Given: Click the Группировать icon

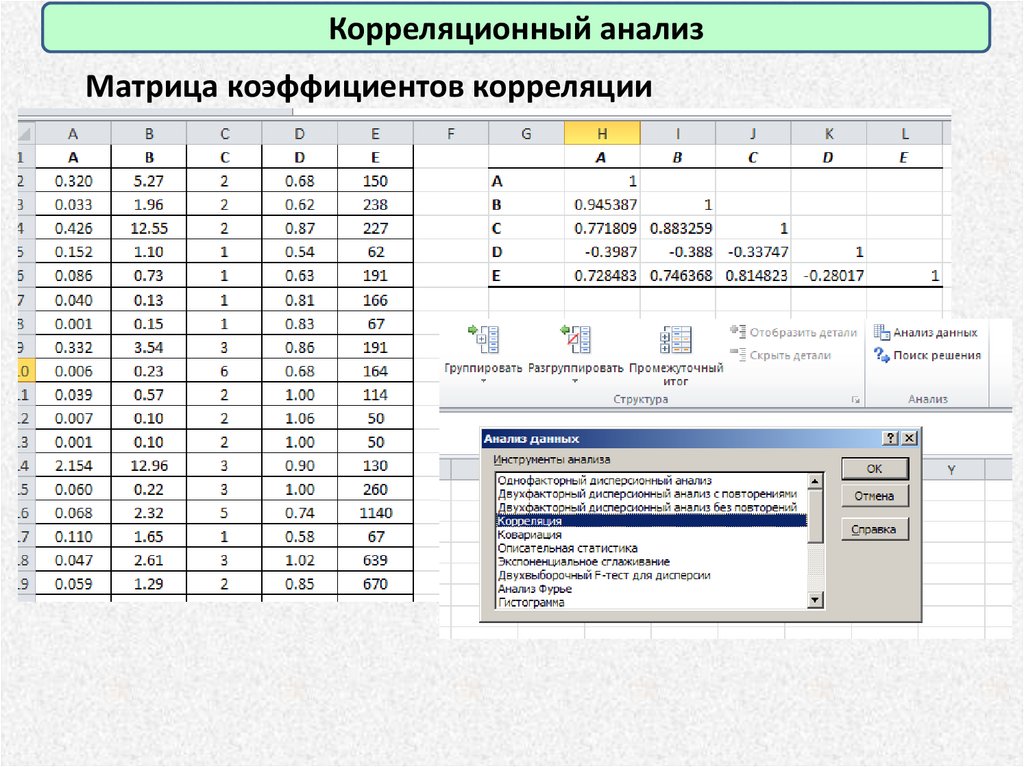Looking at the screenshot, I should pos(484,340).
